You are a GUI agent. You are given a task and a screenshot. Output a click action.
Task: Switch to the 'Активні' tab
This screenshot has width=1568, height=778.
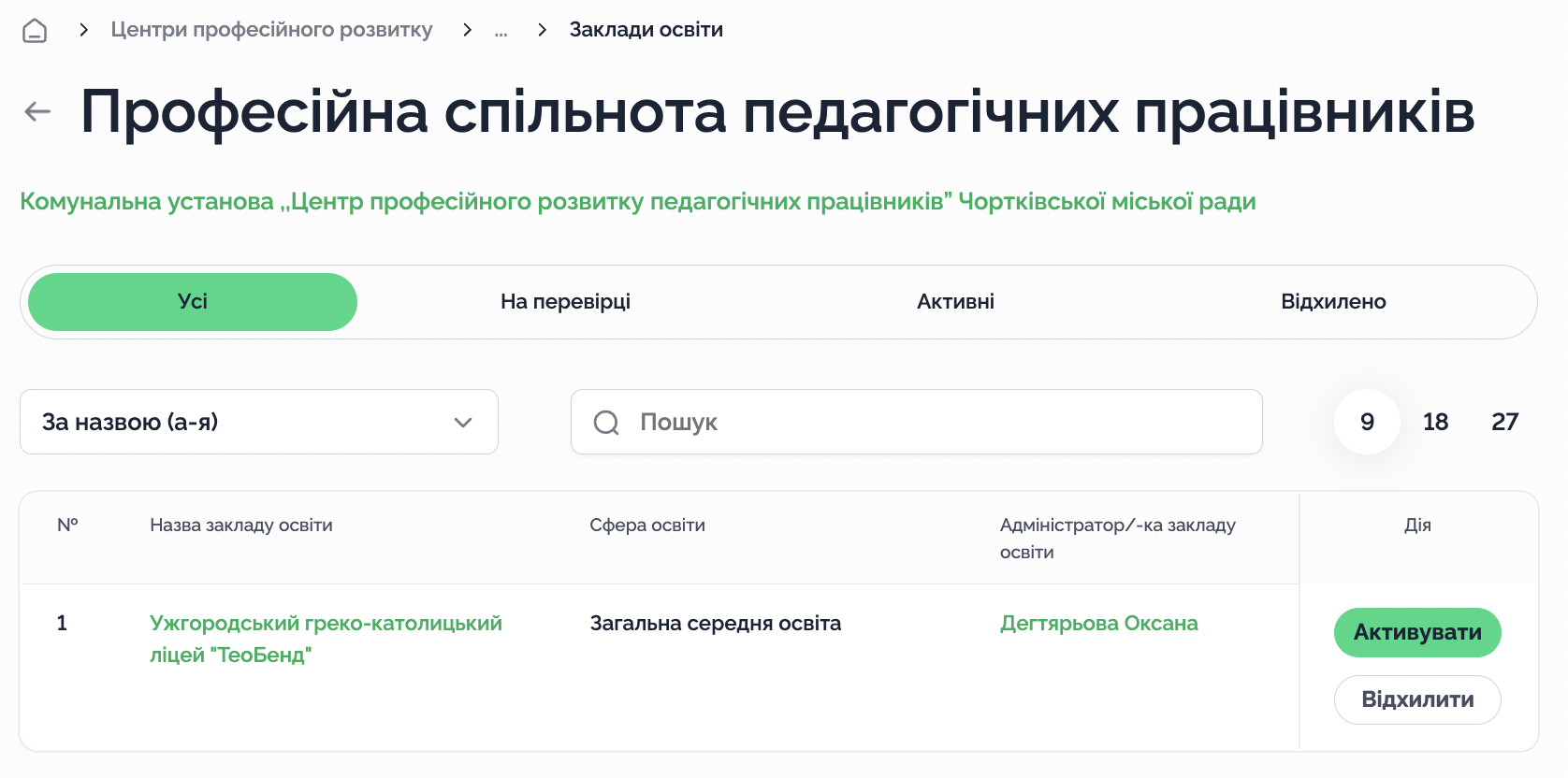click(955, 302)
